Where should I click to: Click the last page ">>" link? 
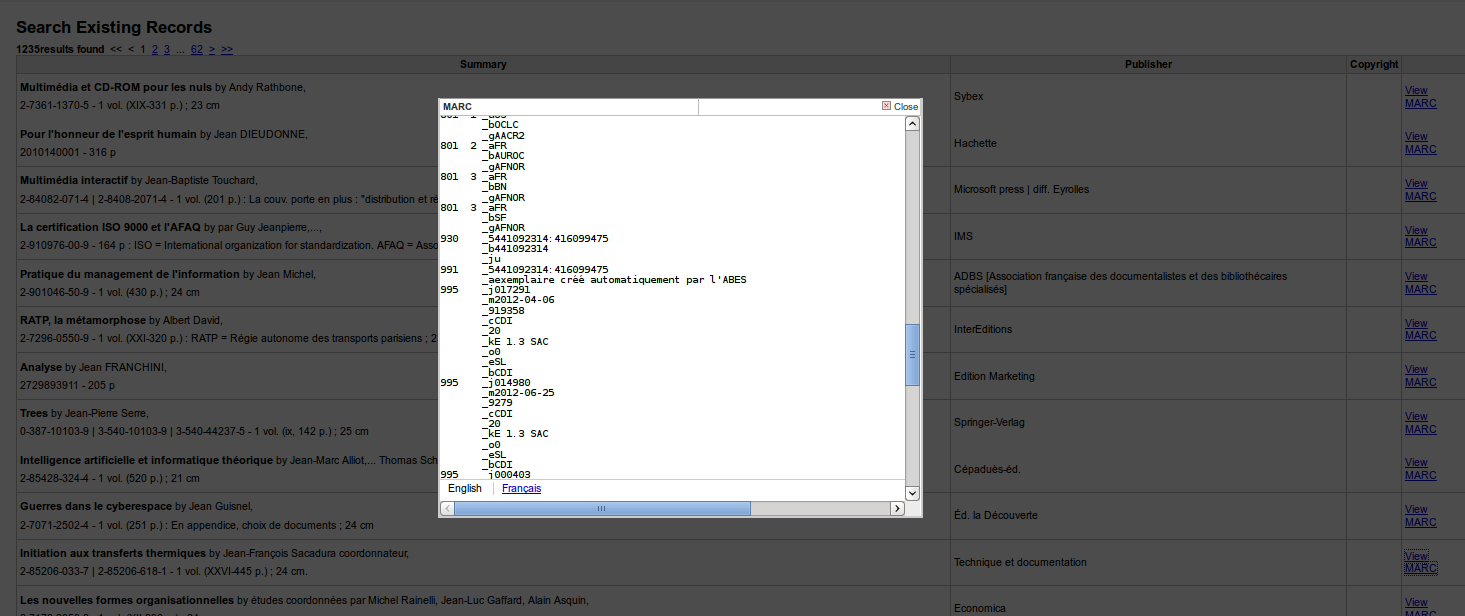tap(227, 49)
